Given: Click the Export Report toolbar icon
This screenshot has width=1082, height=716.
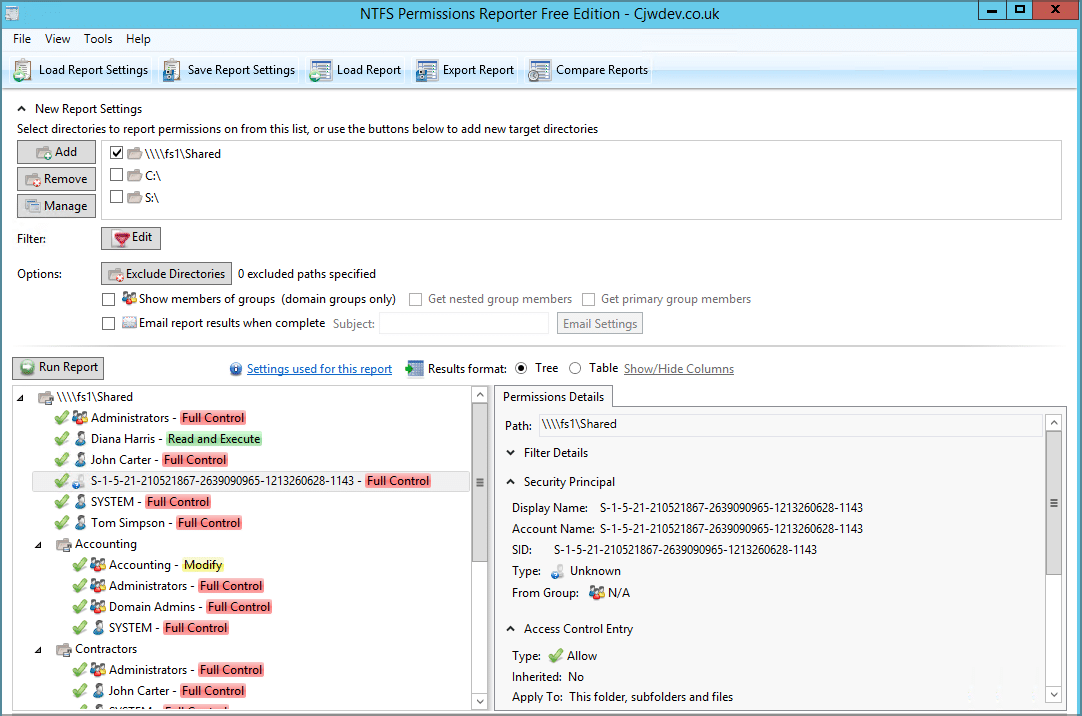Looking at the screenshot, I should (x=426, y=70).
